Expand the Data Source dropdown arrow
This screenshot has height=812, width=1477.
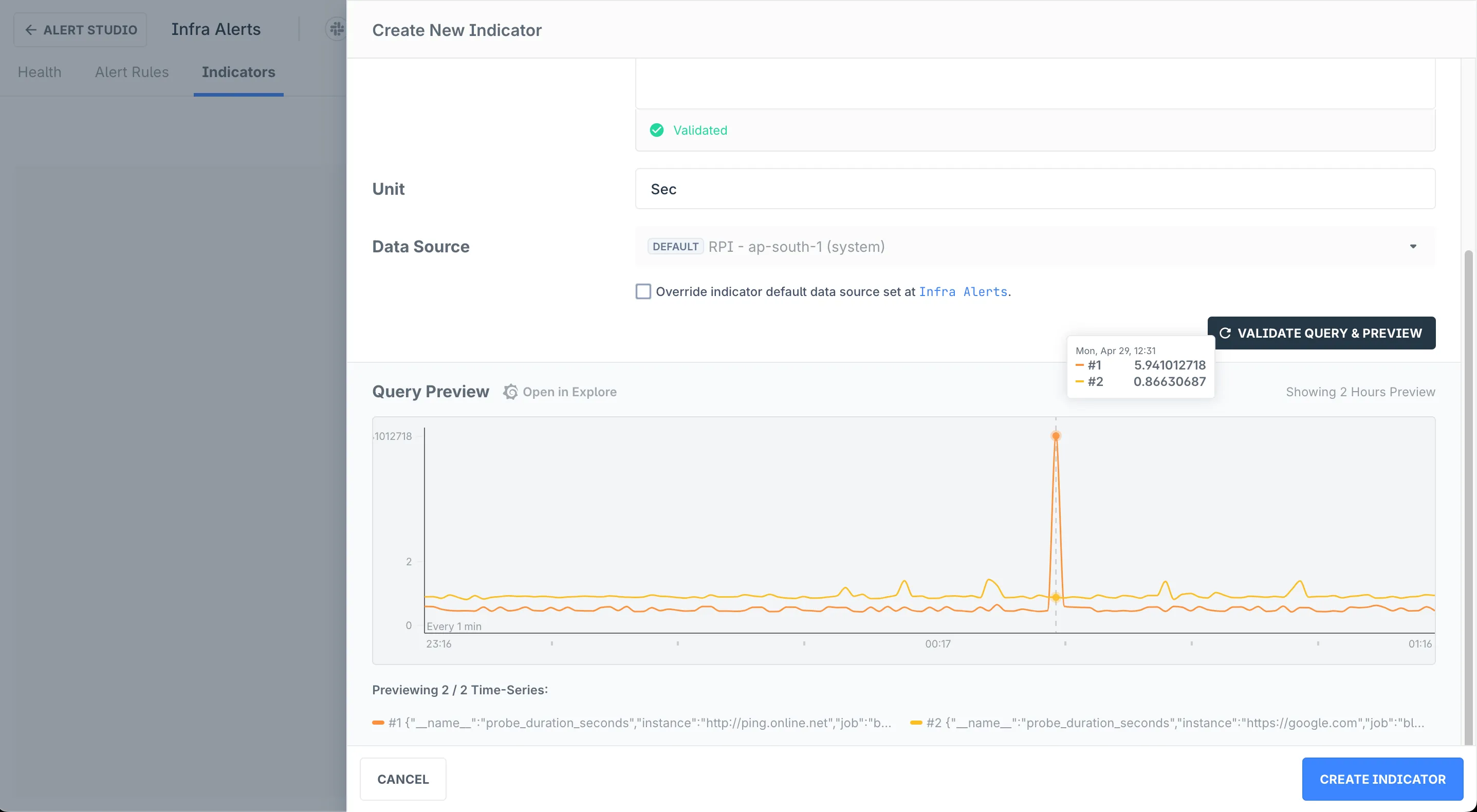[1413, 247]
